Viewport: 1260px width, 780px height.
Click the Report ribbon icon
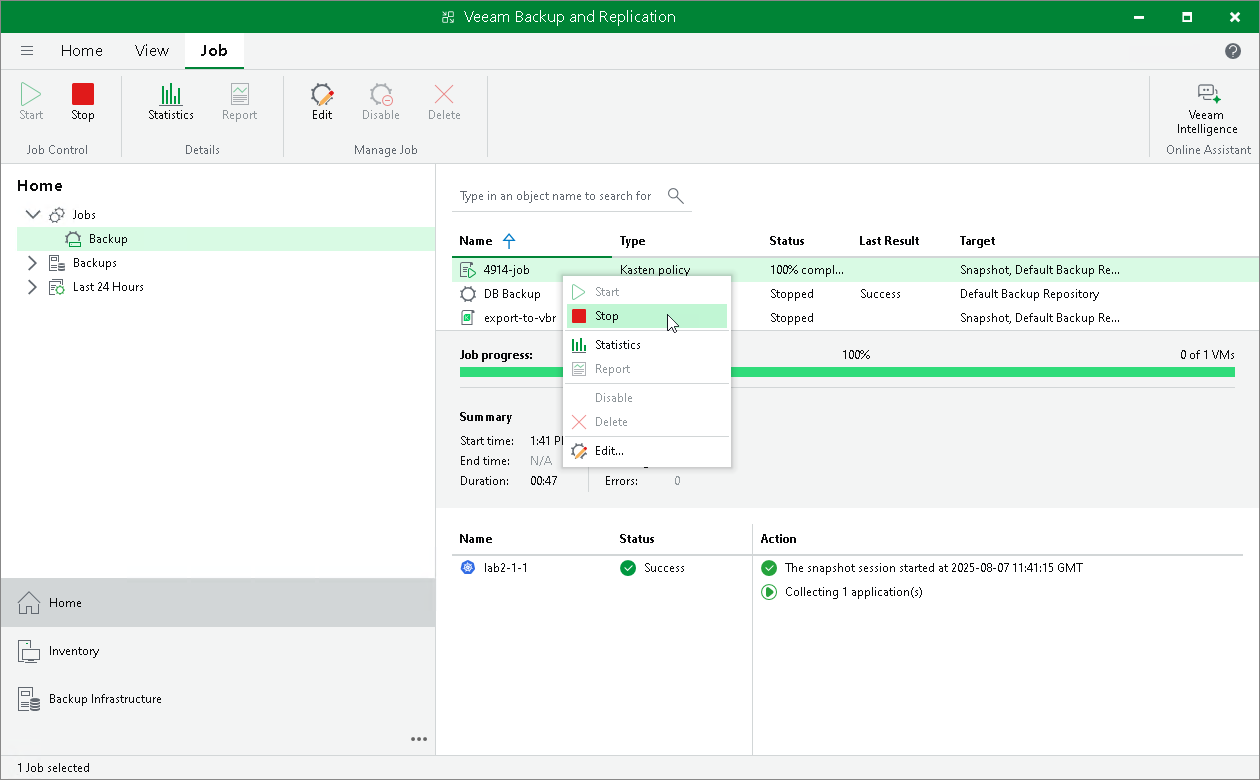pyautogui.click(x=239, y=102)
